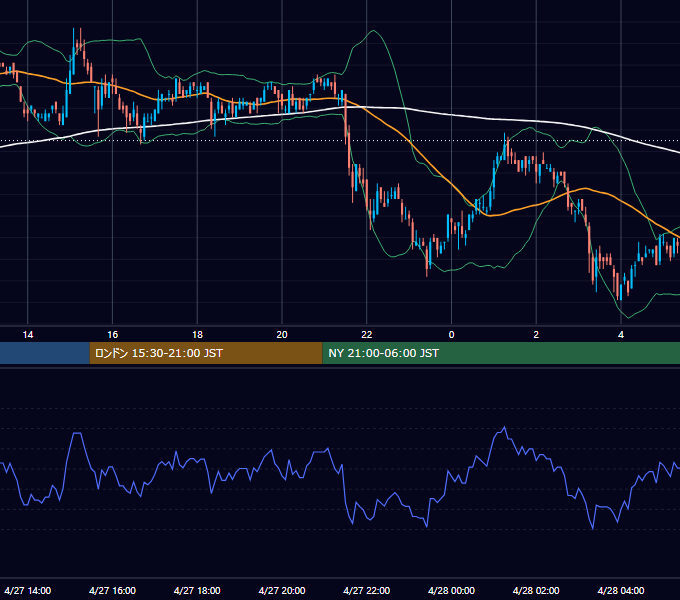Click the 4/27 20:00 timestamp label
This screenshot has width=680, height=600.
click(282, 590)
